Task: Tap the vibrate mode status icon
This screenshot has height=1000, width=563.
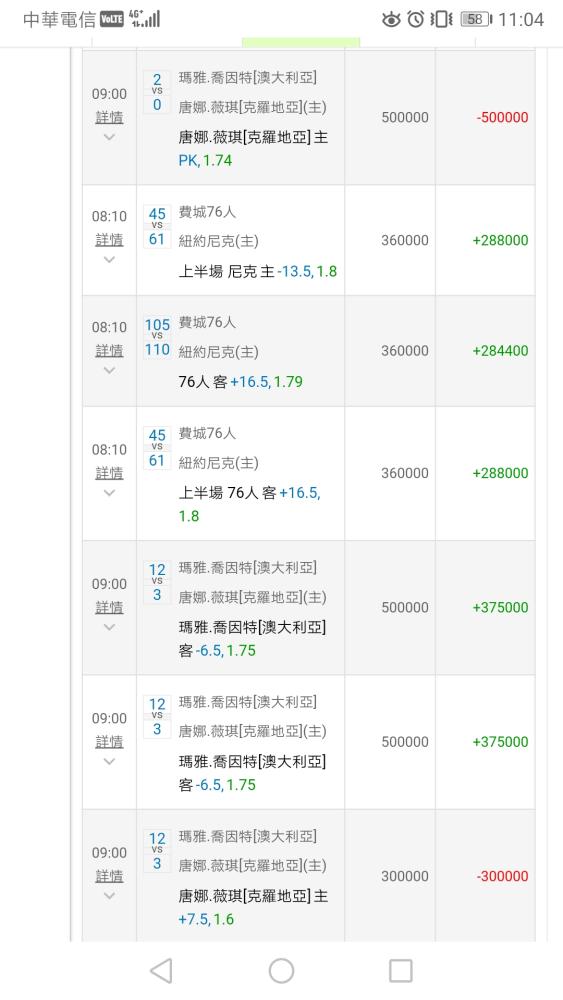Action: click(x=441, y=19)
